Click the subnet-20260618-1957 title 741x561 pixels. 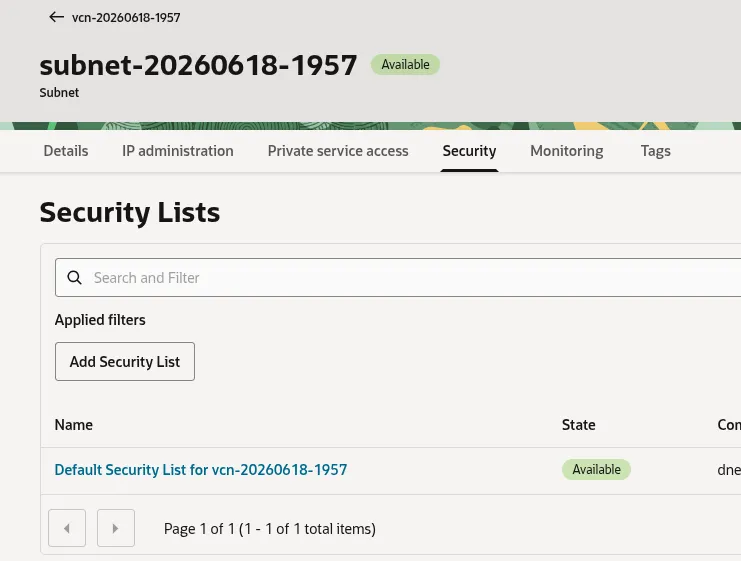coord(198,65)
